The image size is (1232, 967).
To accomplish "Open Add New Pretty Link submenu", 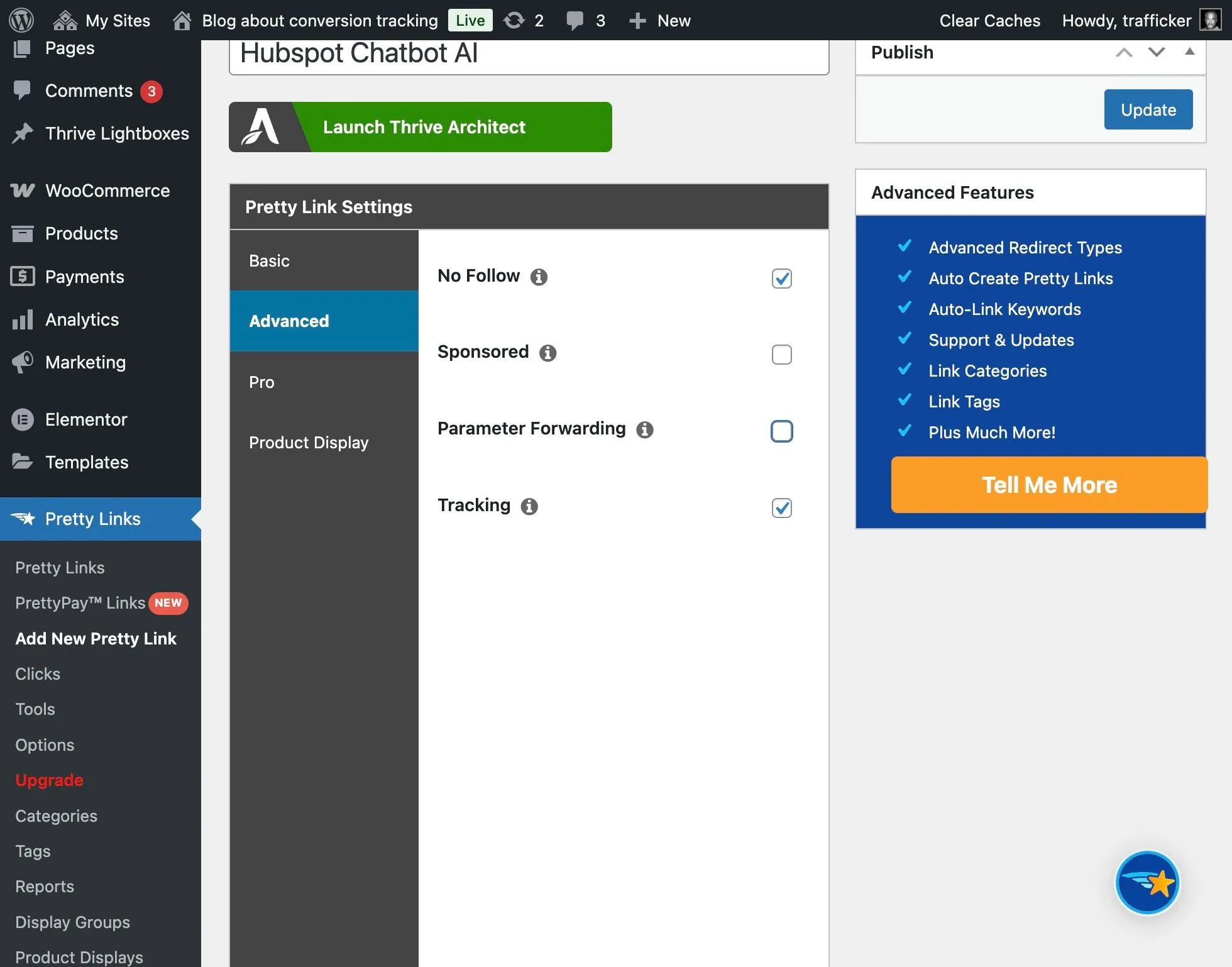I will click(96, 638).
